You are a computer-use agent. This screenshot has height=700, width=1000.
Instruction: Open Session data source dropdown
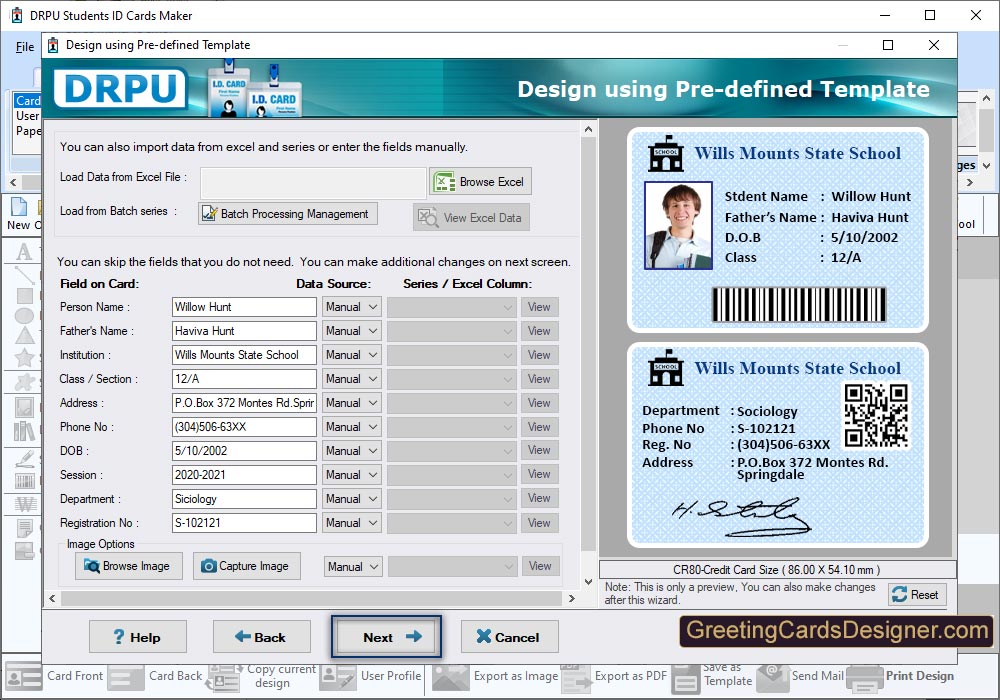point(352,475)
